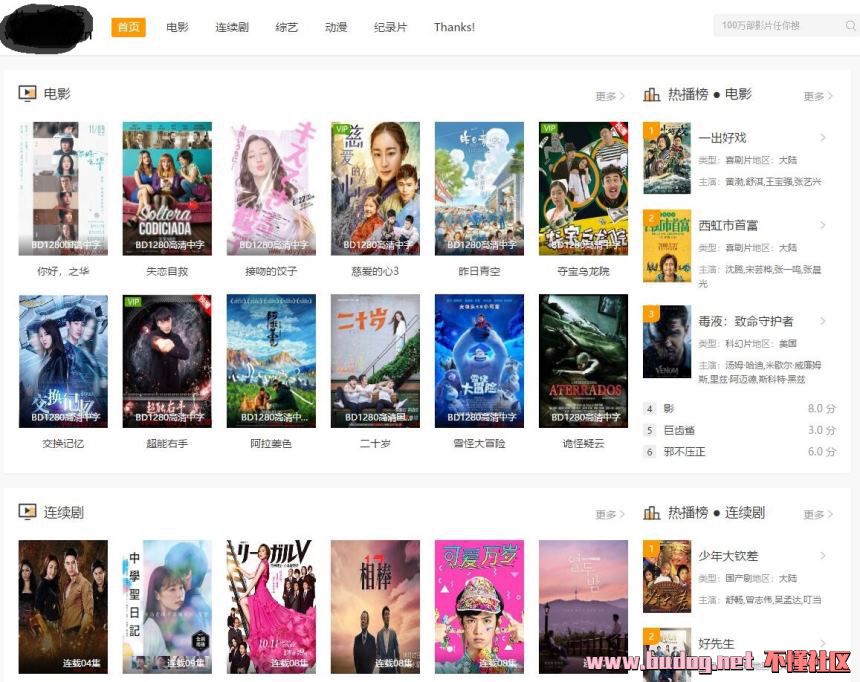Select the 二十岁 movie poster
The height and width of the screenshot is (682, 860).
pyautogui.click(x=375, y=360)
